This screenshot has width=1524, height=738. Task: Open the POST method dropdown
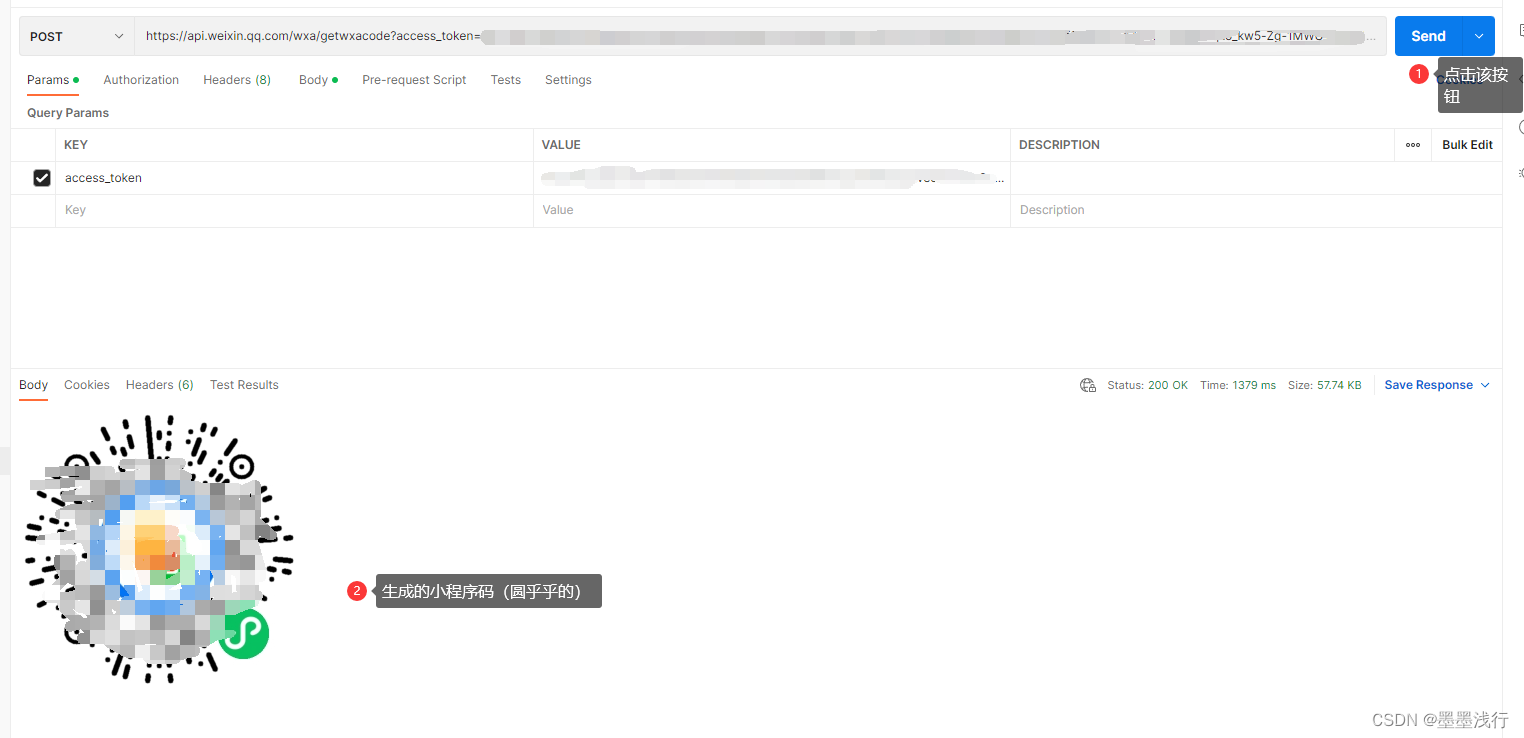(77, 36)
